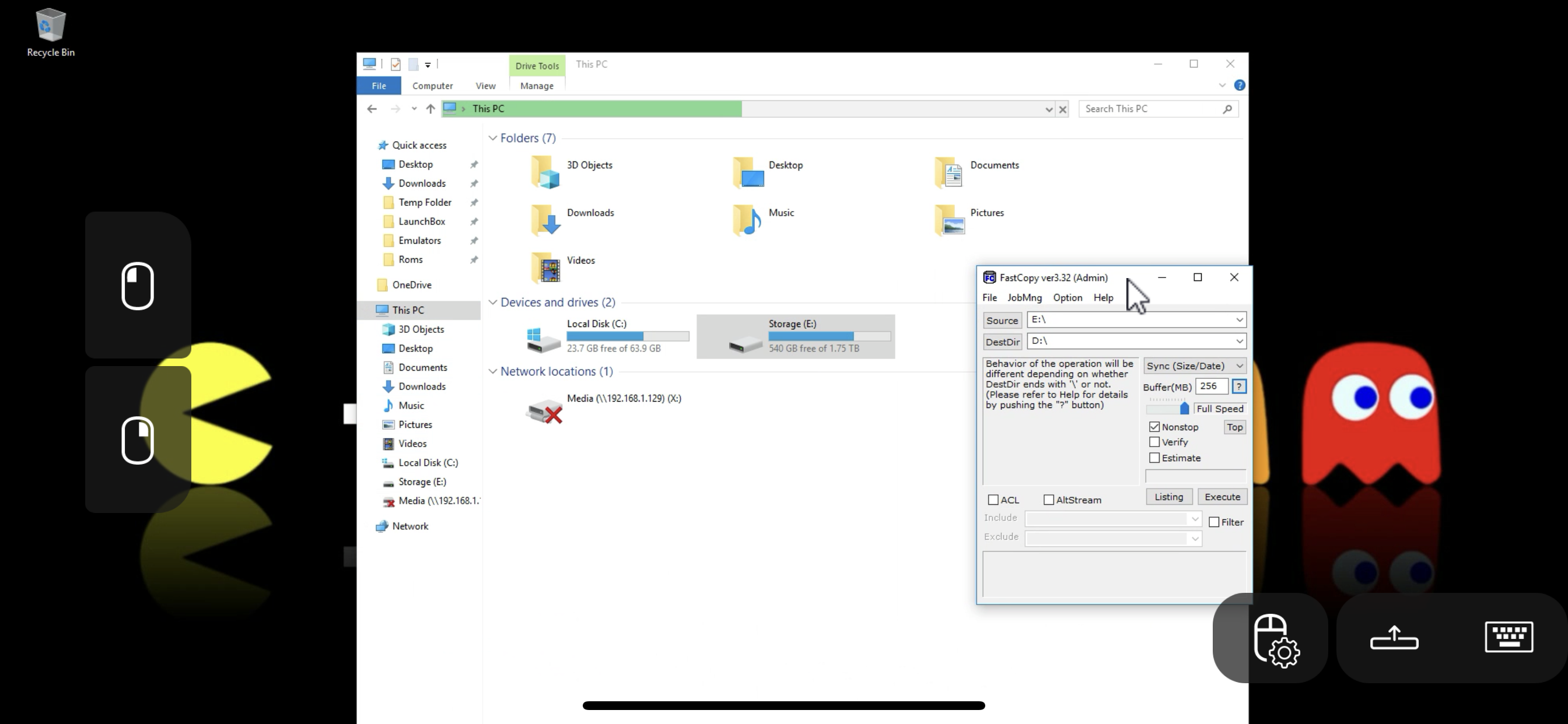Viewport: 1568px width, 724px height.
Task: Show the on-screen keyboard icon
Action: pyautogui.click(x=1508, y=637)
